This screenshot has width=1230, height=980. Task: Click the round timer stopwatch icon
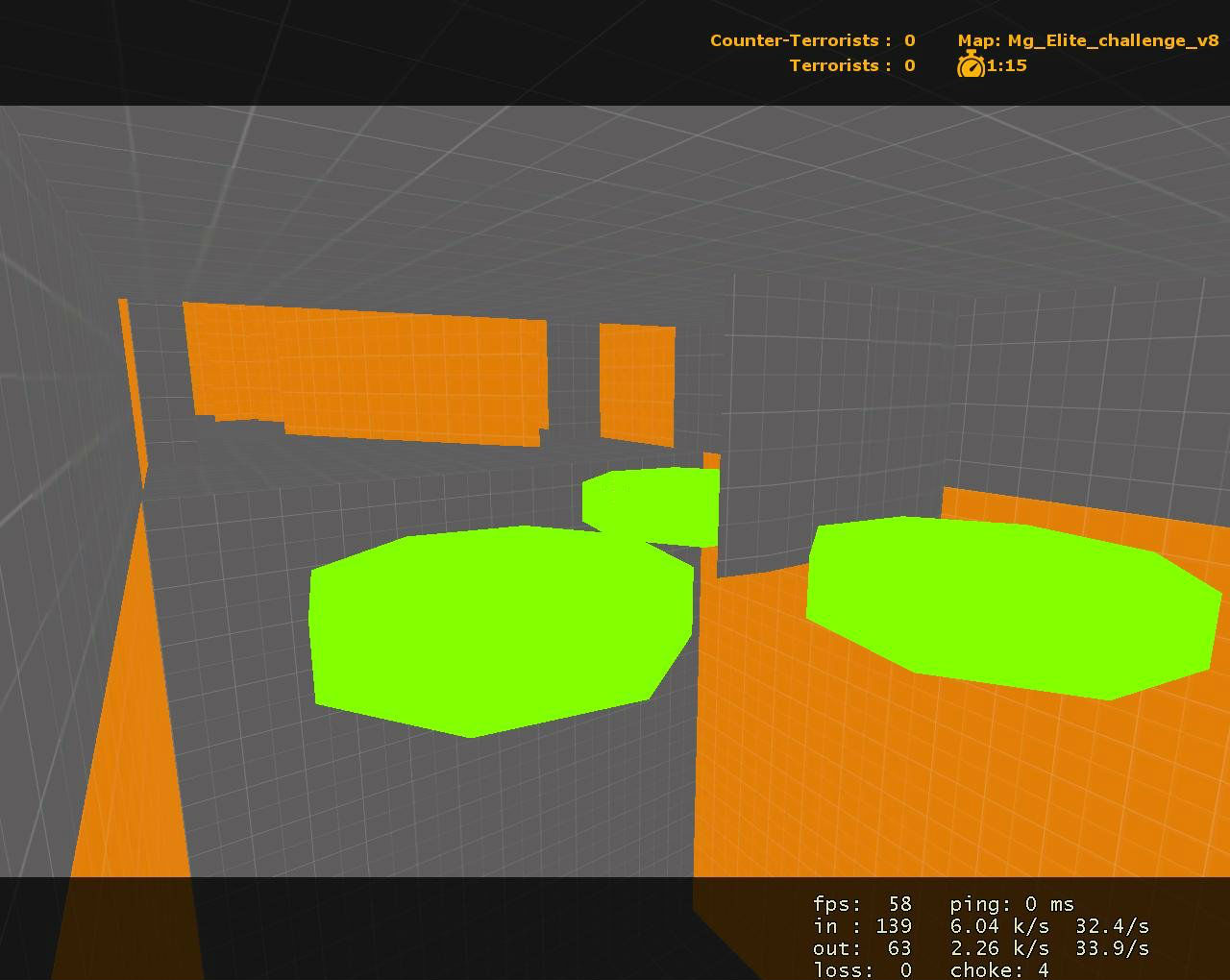coord(971,64)
